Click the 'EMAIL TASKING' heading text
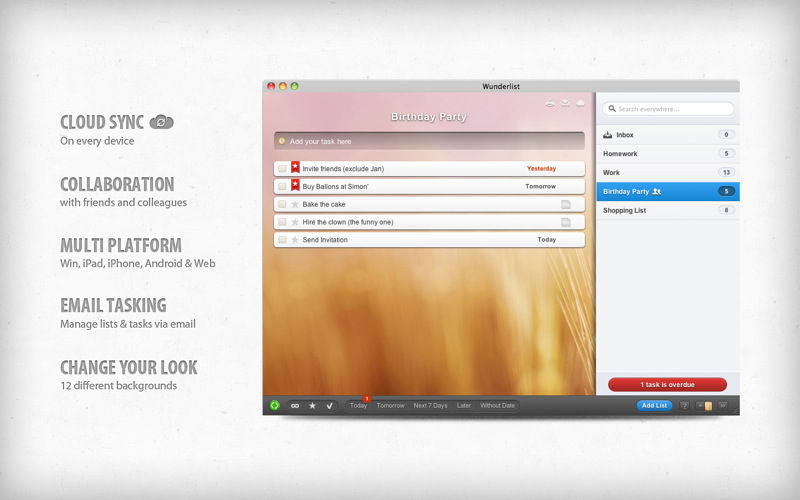The height and width of the screenshot is (500, 800). click(113, 306)
